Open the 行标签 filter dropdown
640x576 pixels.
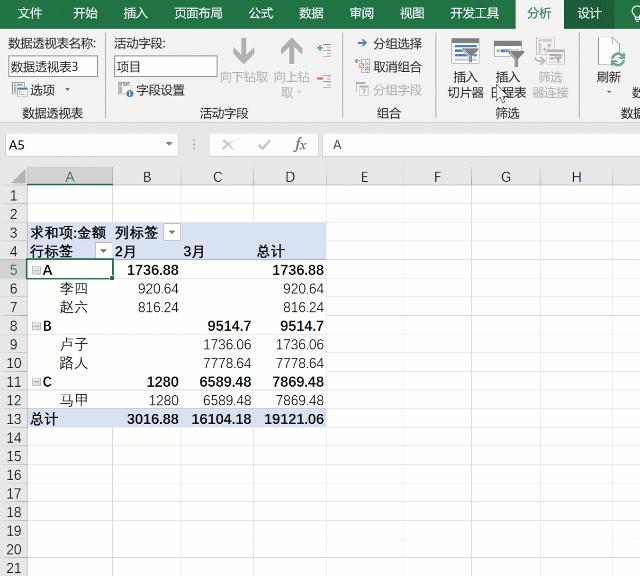pos(103,251)
